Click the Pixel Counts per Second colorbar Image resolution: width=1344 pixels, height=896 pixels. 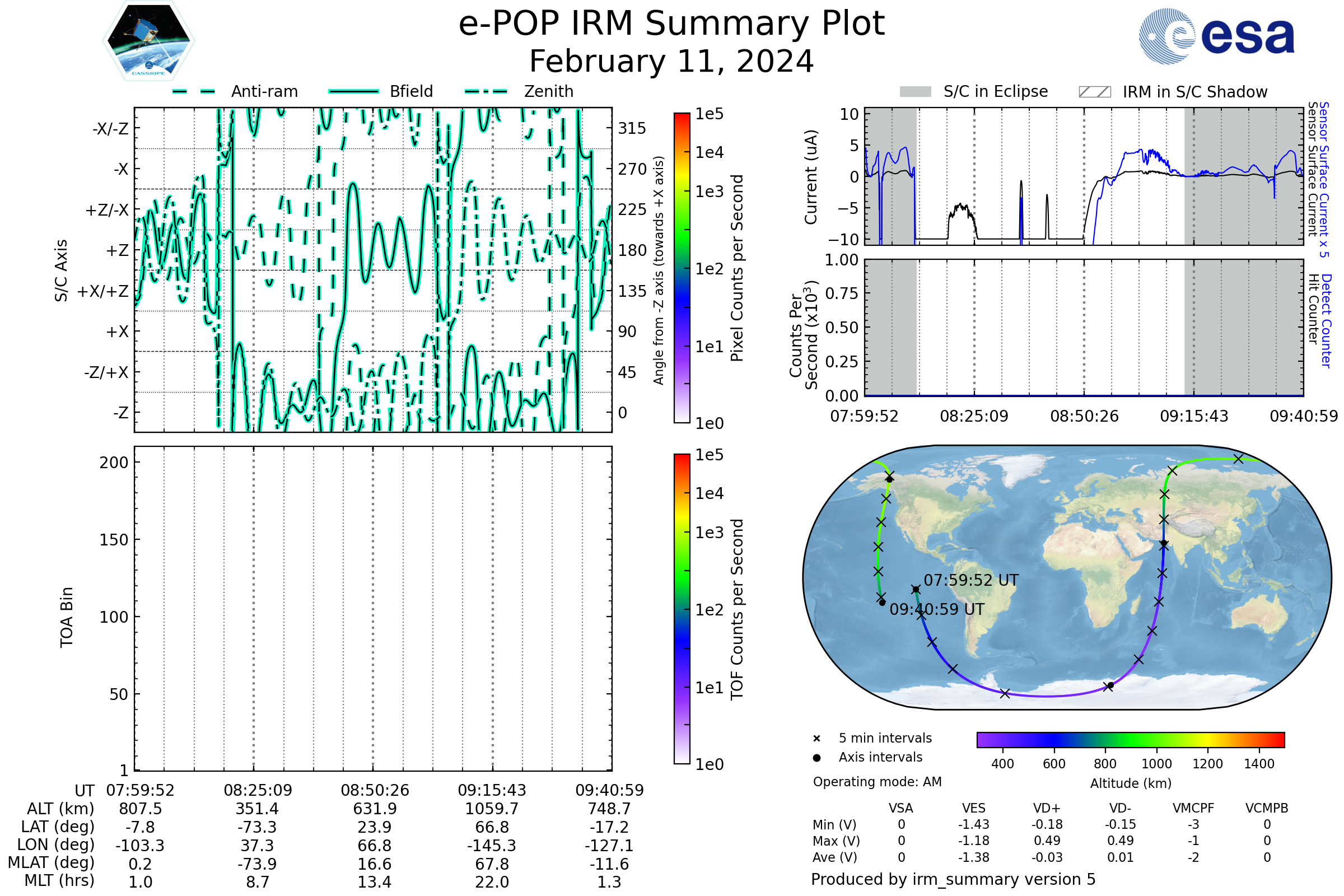(682, 268)
